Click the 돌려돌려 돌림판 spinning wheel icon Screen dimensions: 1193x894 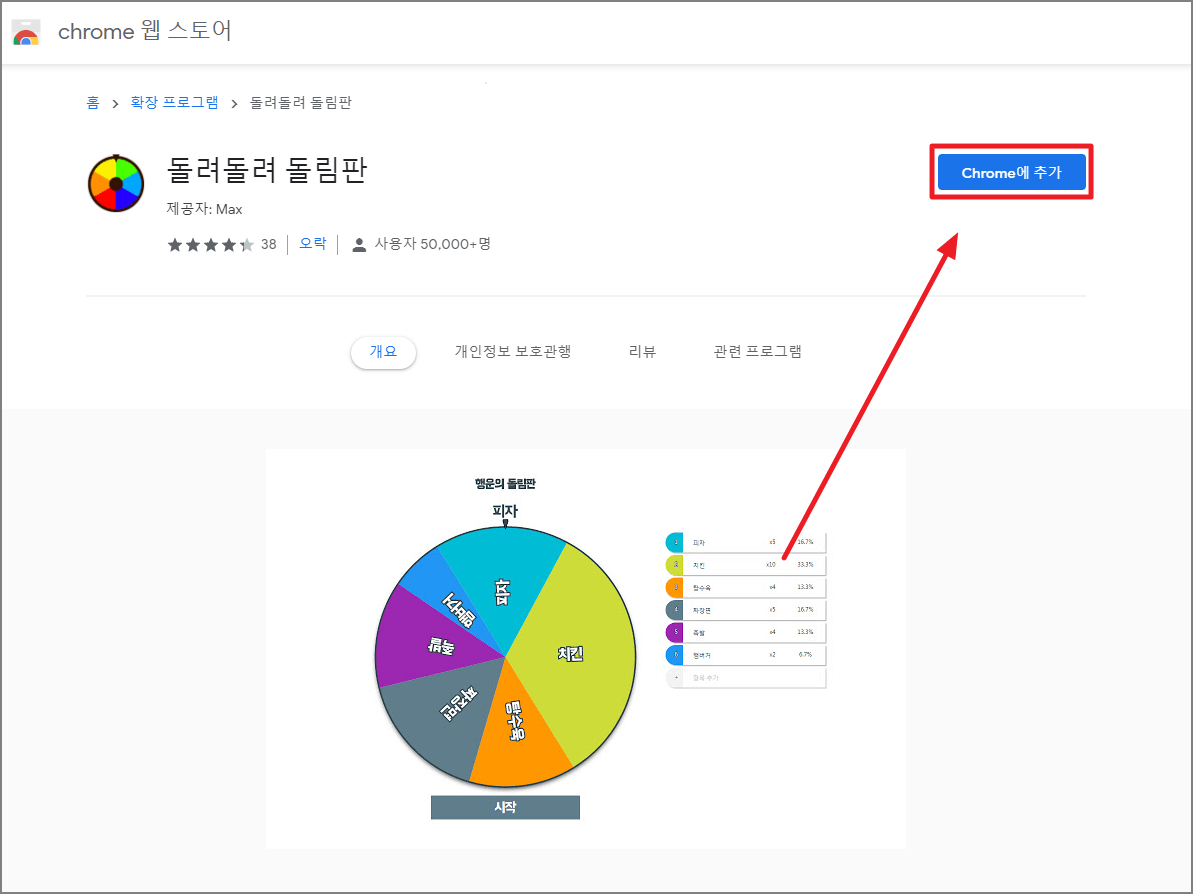click(x=116, y=183)
